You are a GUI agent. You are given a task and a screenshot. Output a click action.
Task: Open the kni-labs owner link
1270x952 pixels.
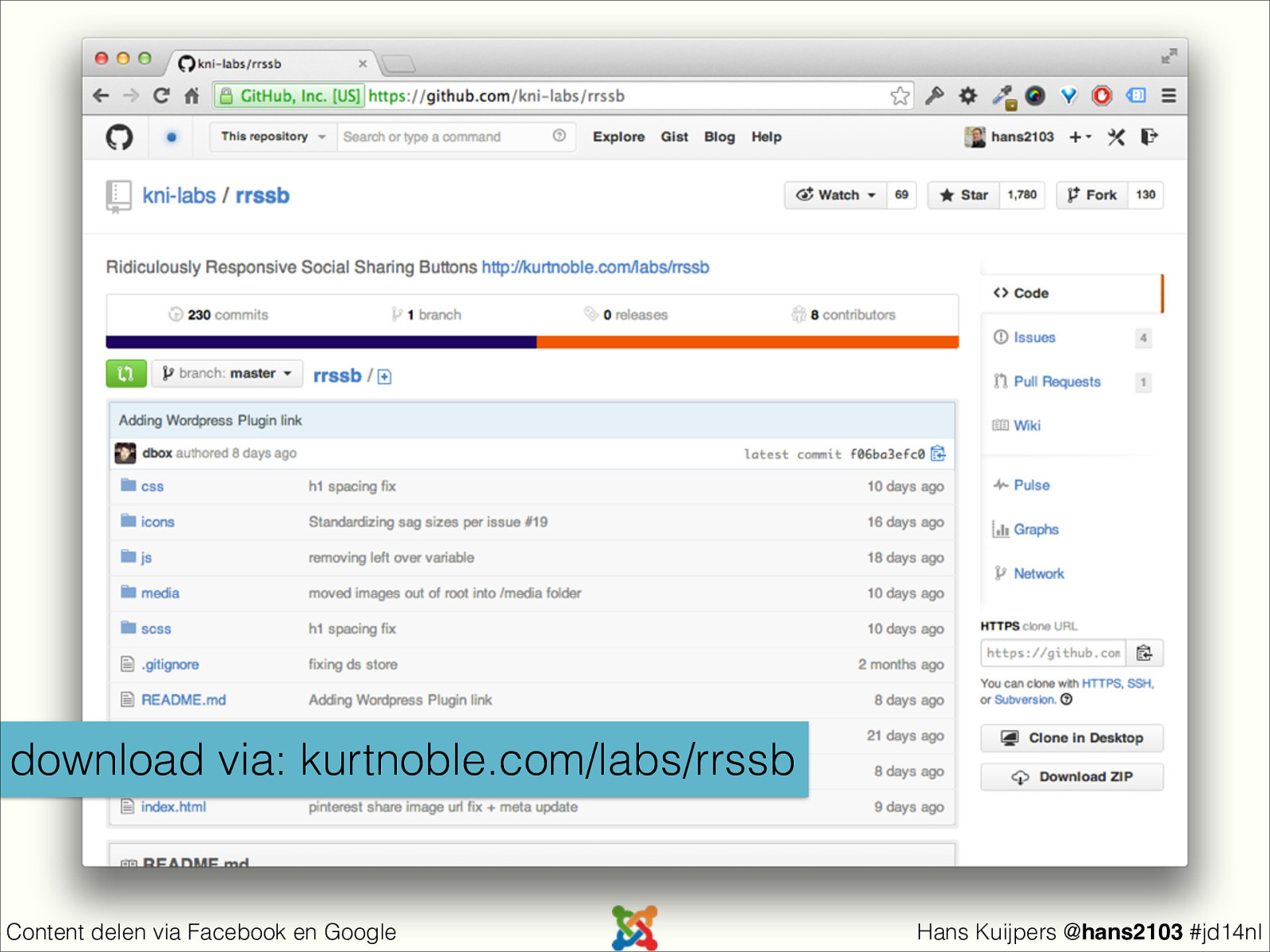tap(179, 196)
